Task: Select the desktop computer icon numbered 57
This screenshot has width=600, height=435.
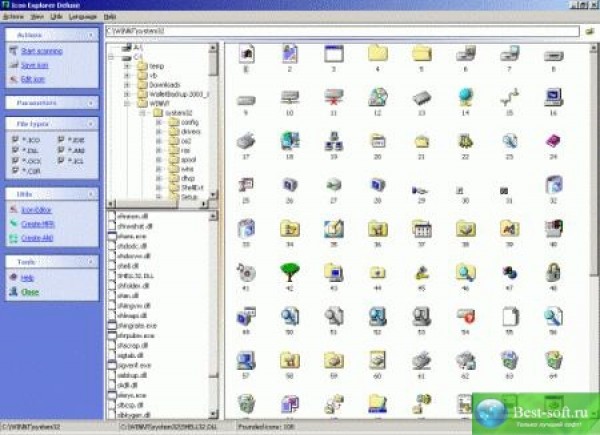Action: [246, 360]
